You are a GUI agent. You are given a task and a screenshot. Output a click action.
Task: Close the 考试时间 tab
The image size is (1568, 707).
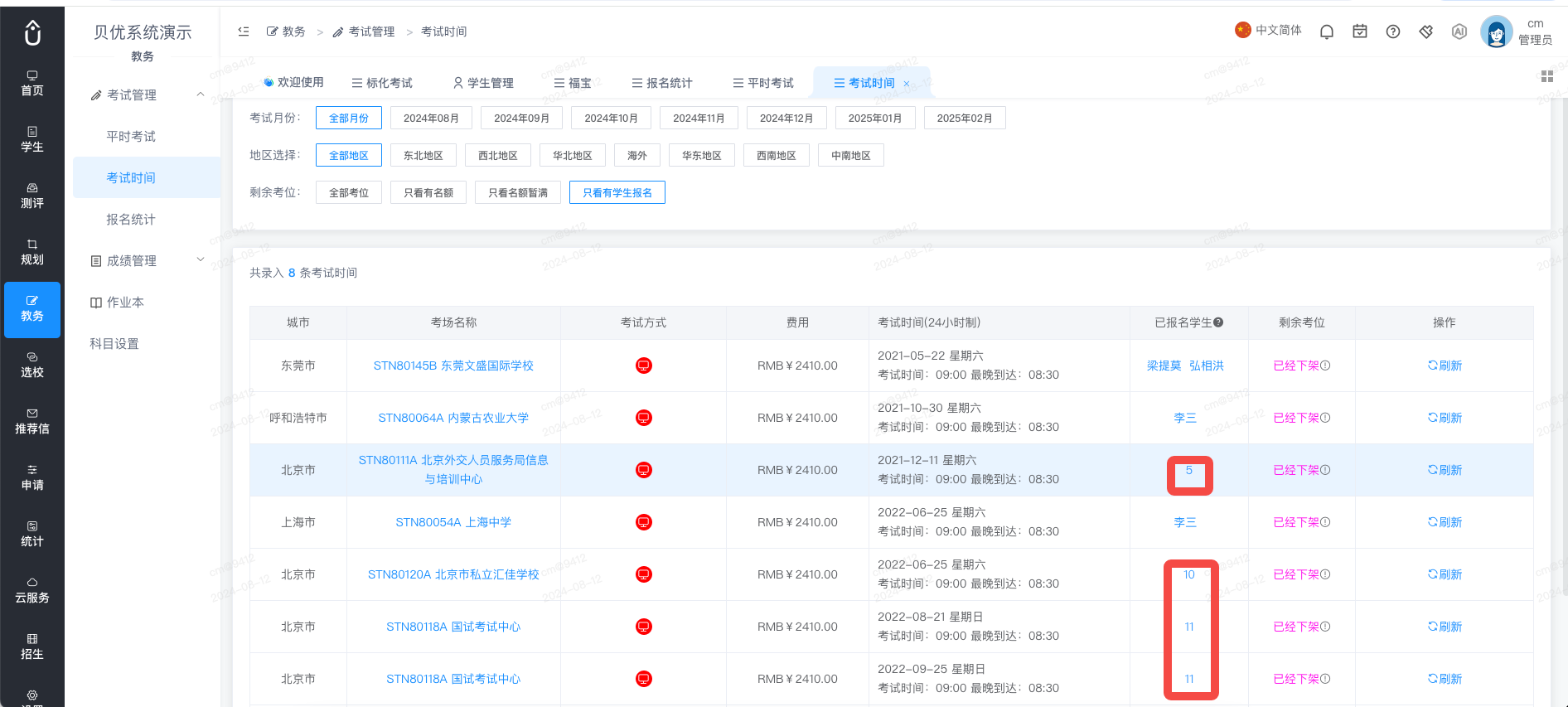click(907, 84)
